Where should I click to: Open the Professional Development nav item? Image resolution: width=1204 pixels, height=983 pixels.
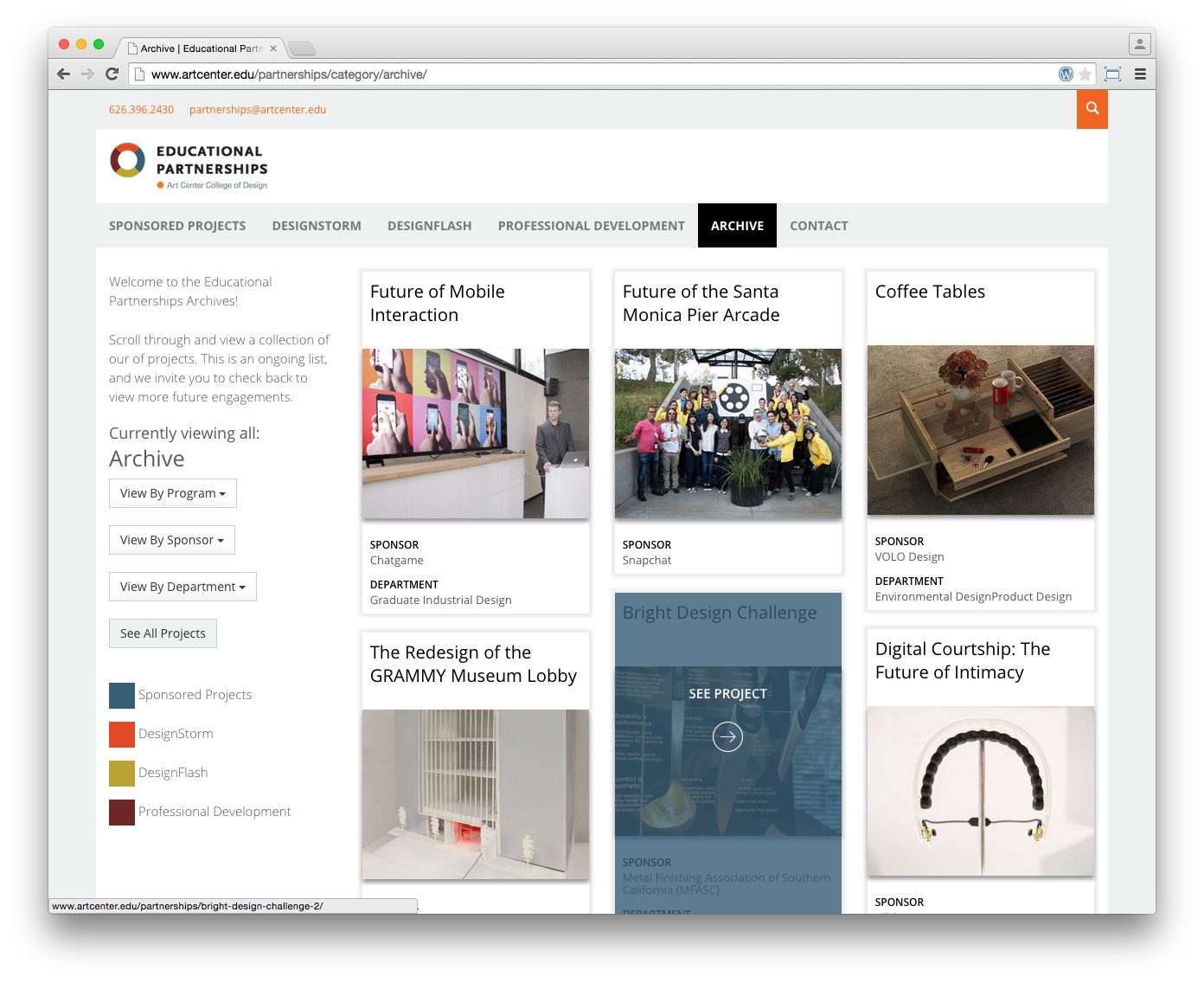[x=592, y=226]
